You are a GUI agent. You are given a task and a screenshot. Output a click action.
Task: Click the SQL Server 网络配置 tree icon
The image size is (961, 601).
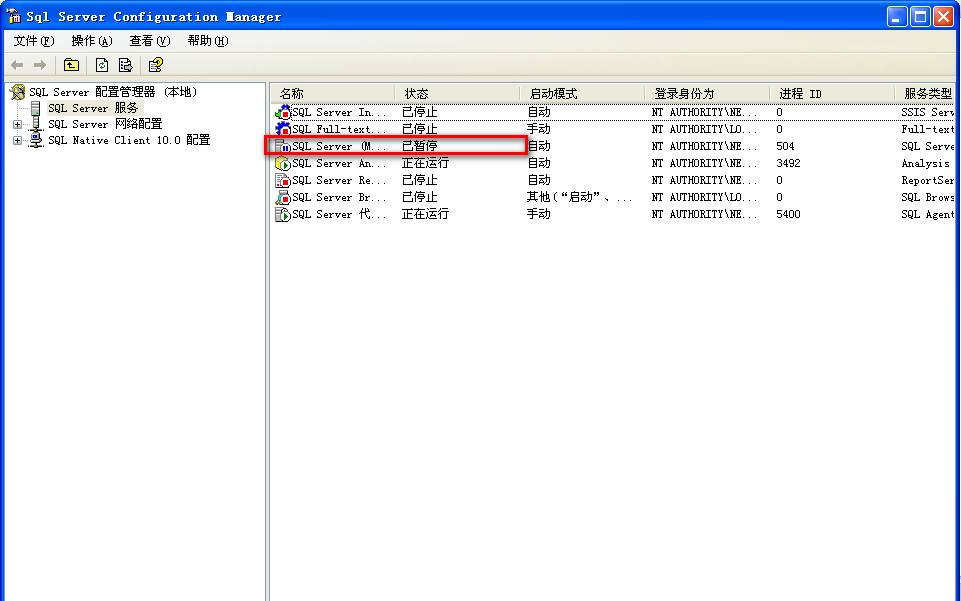[x=36, y=124]
